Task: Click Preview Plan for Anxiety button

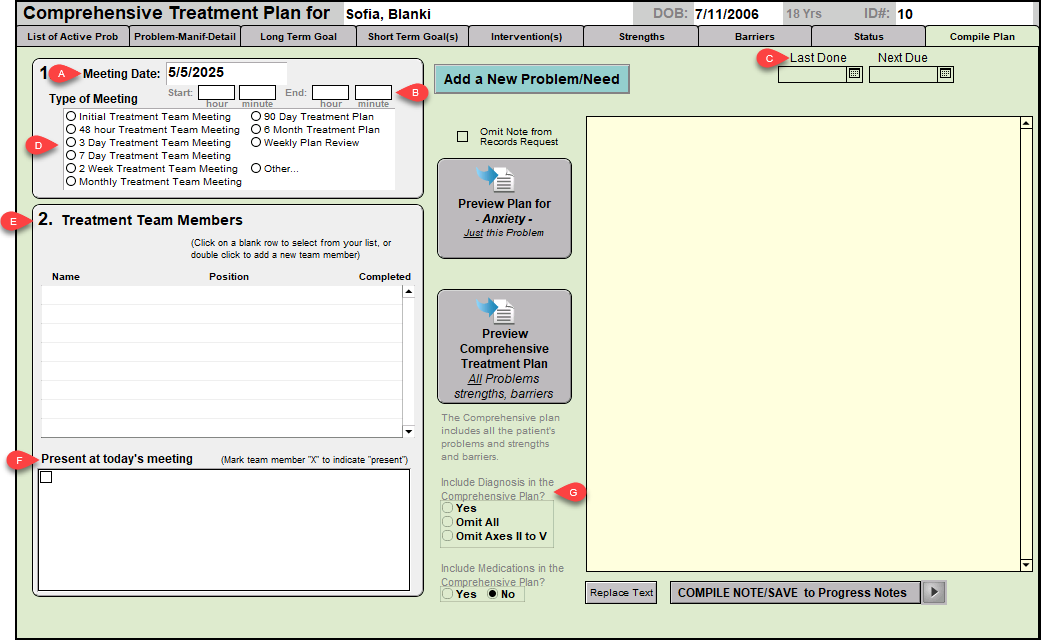Action: click(504, 208)
